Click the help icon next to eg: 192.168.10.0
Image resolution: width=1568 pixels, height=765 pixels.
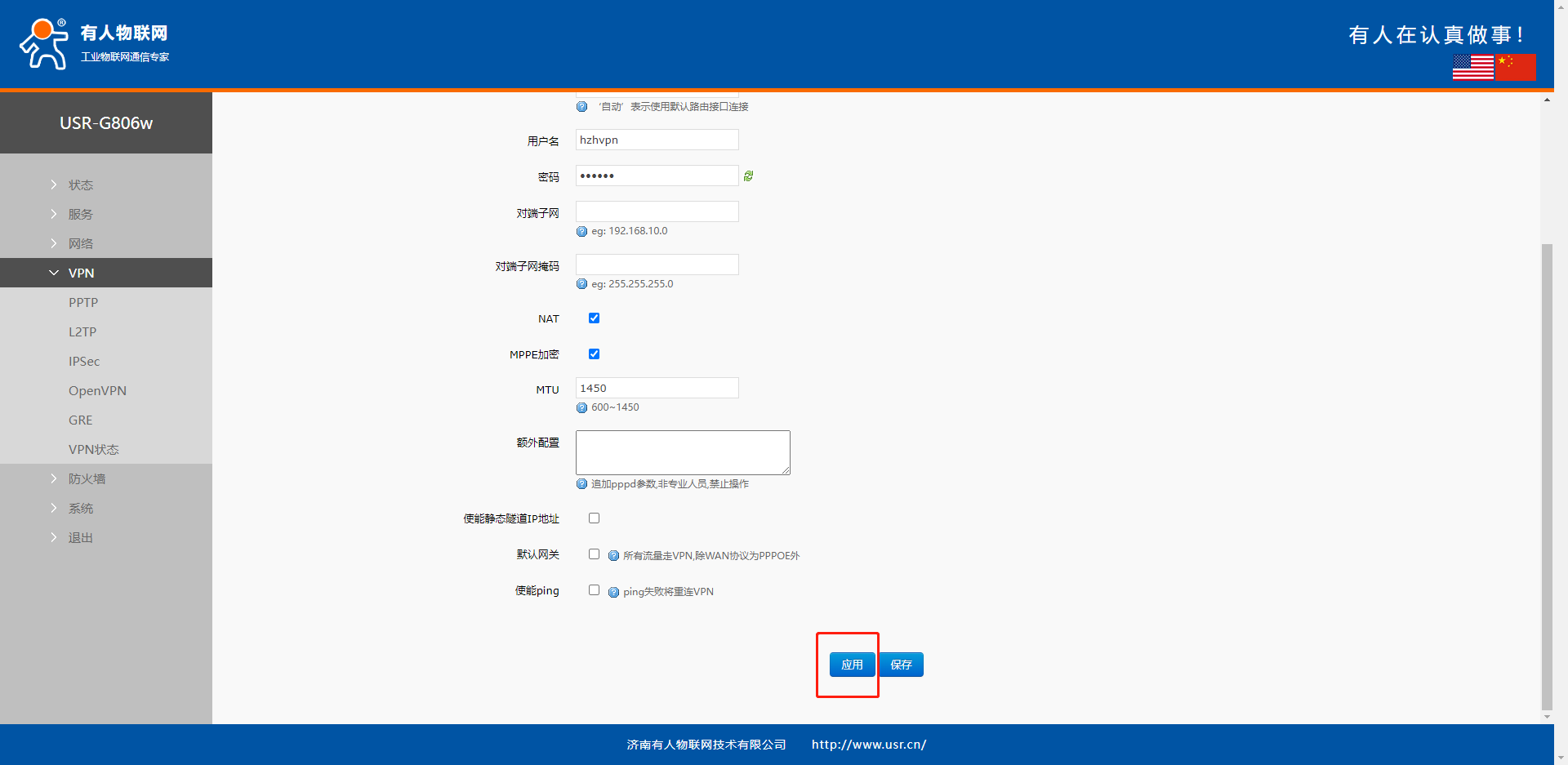[581, 231]
